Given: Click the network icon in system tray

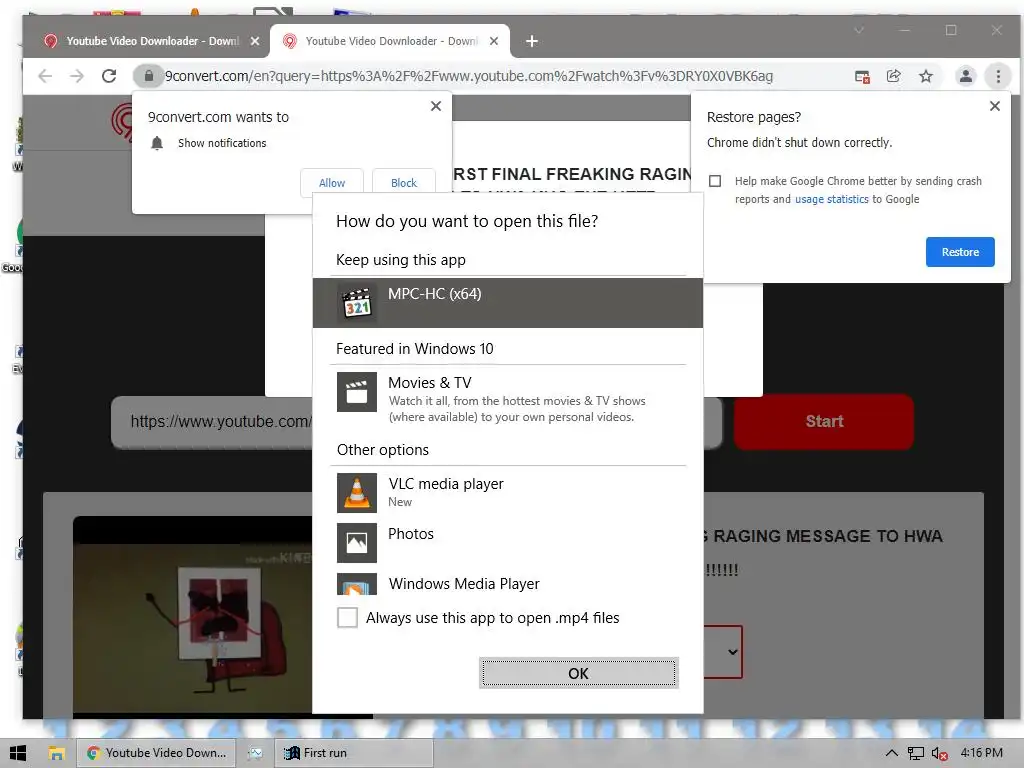Looking at the screenshot, I should [916, 753].
